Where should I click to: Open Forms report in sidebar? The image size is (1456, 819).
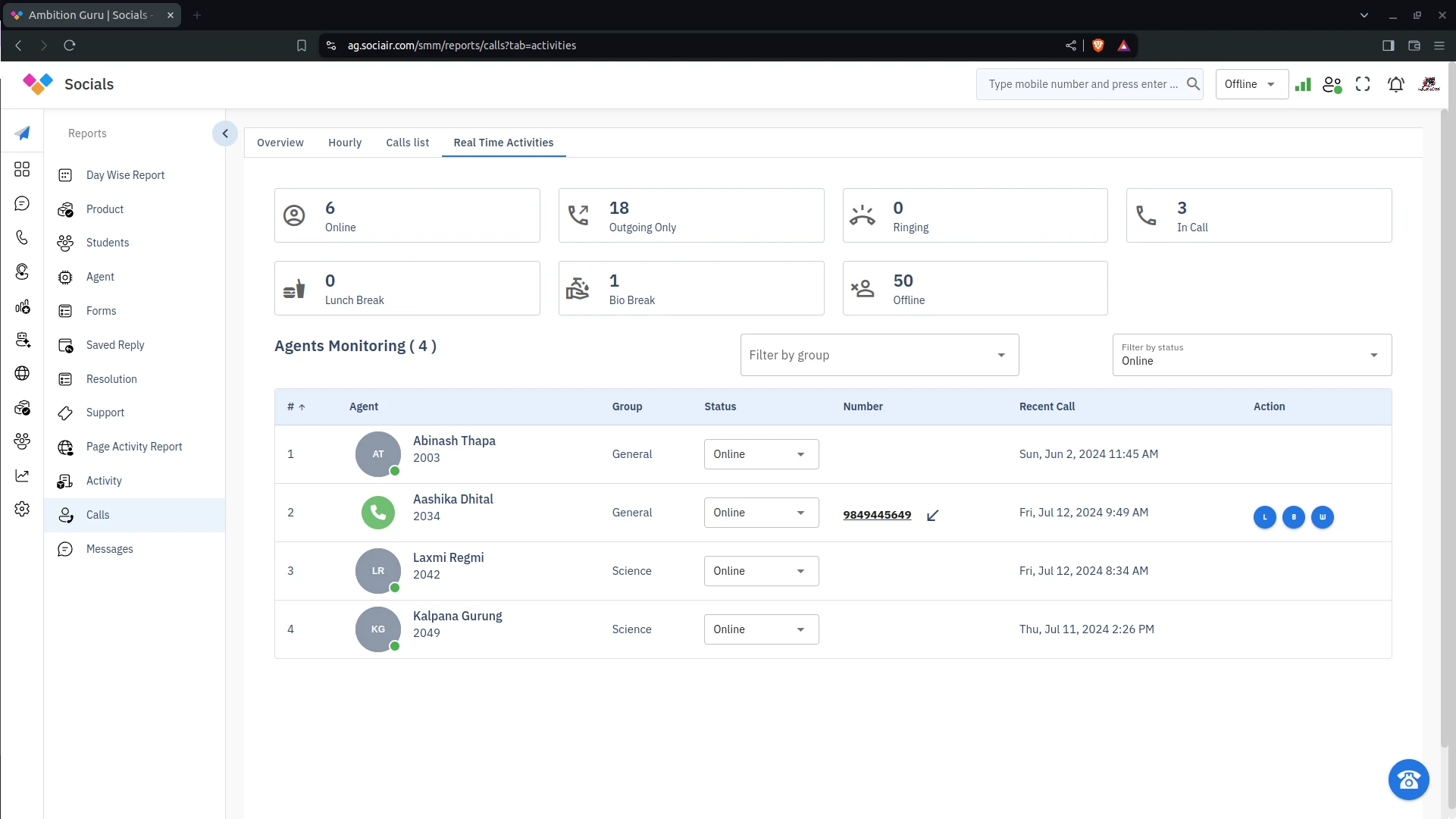click(134, 311)
